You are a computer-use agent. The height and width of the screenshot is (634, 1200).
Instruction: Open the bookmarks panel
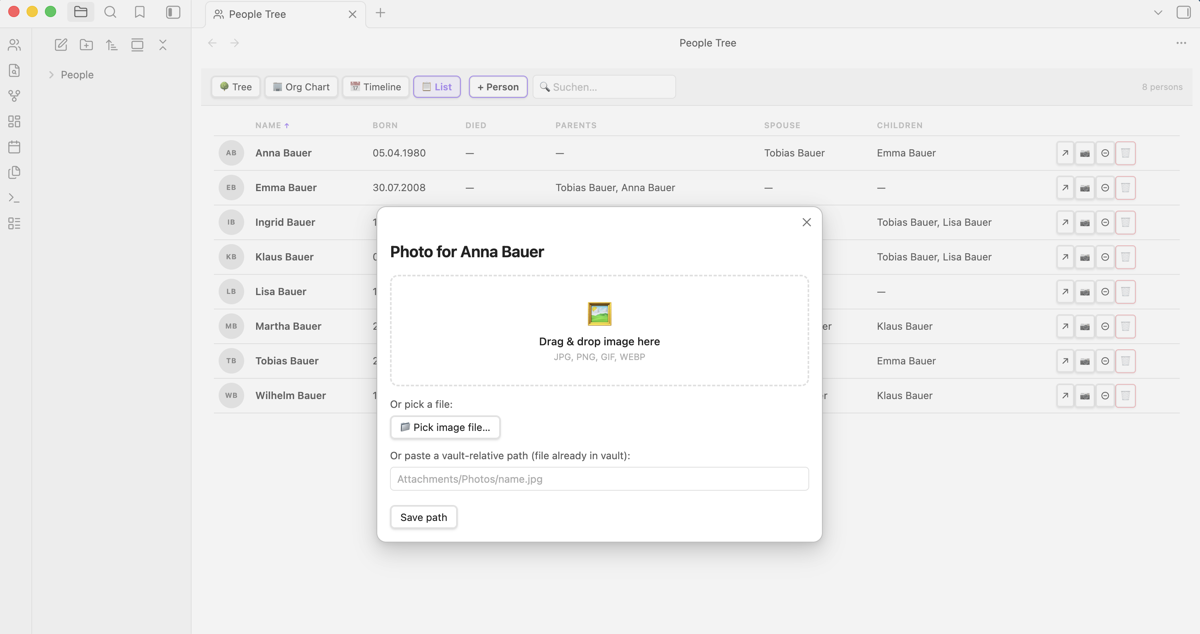(140, 12)
